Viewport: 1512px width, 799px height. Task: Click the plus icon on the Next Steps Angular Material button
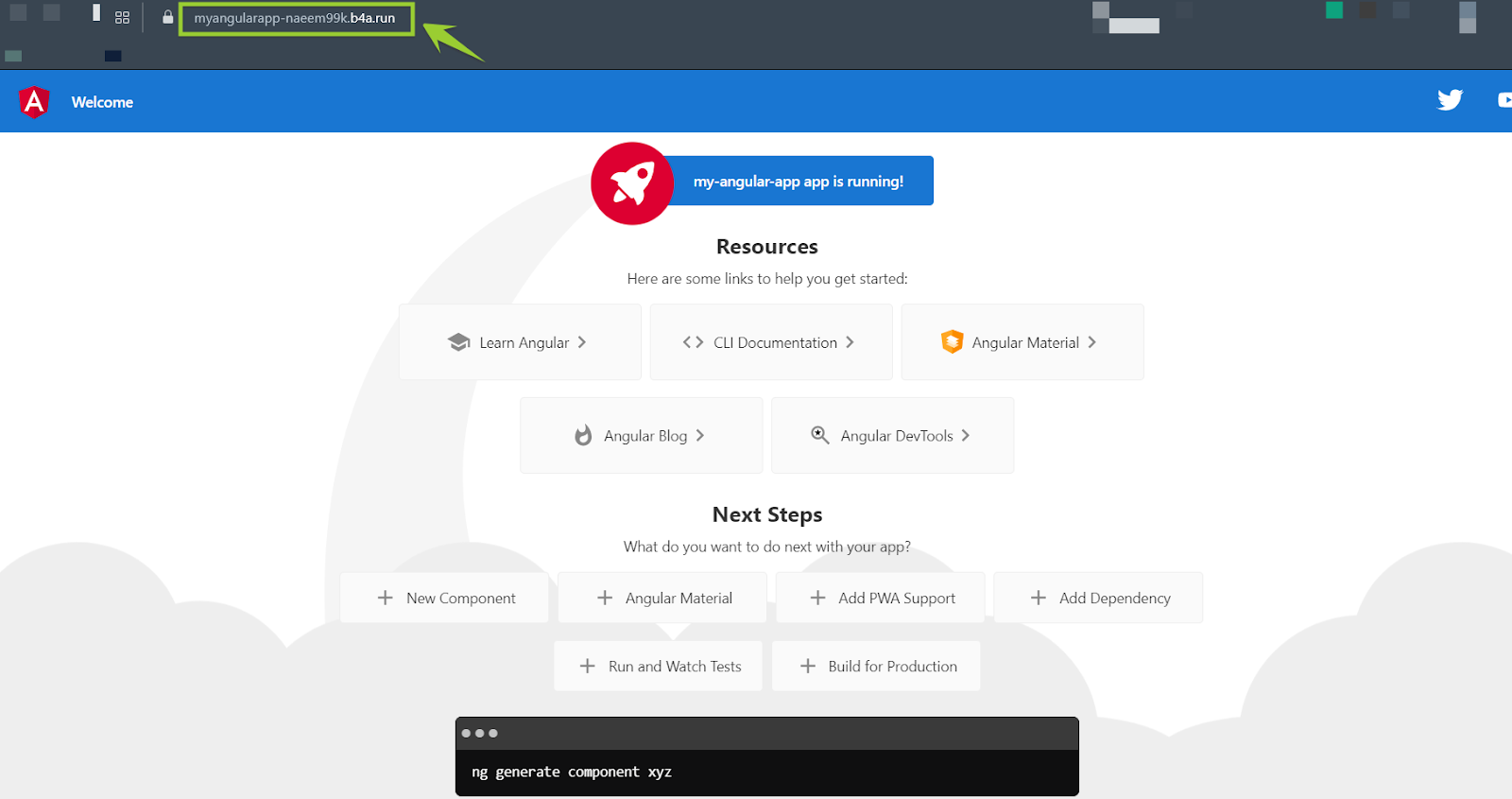(605, 598)
